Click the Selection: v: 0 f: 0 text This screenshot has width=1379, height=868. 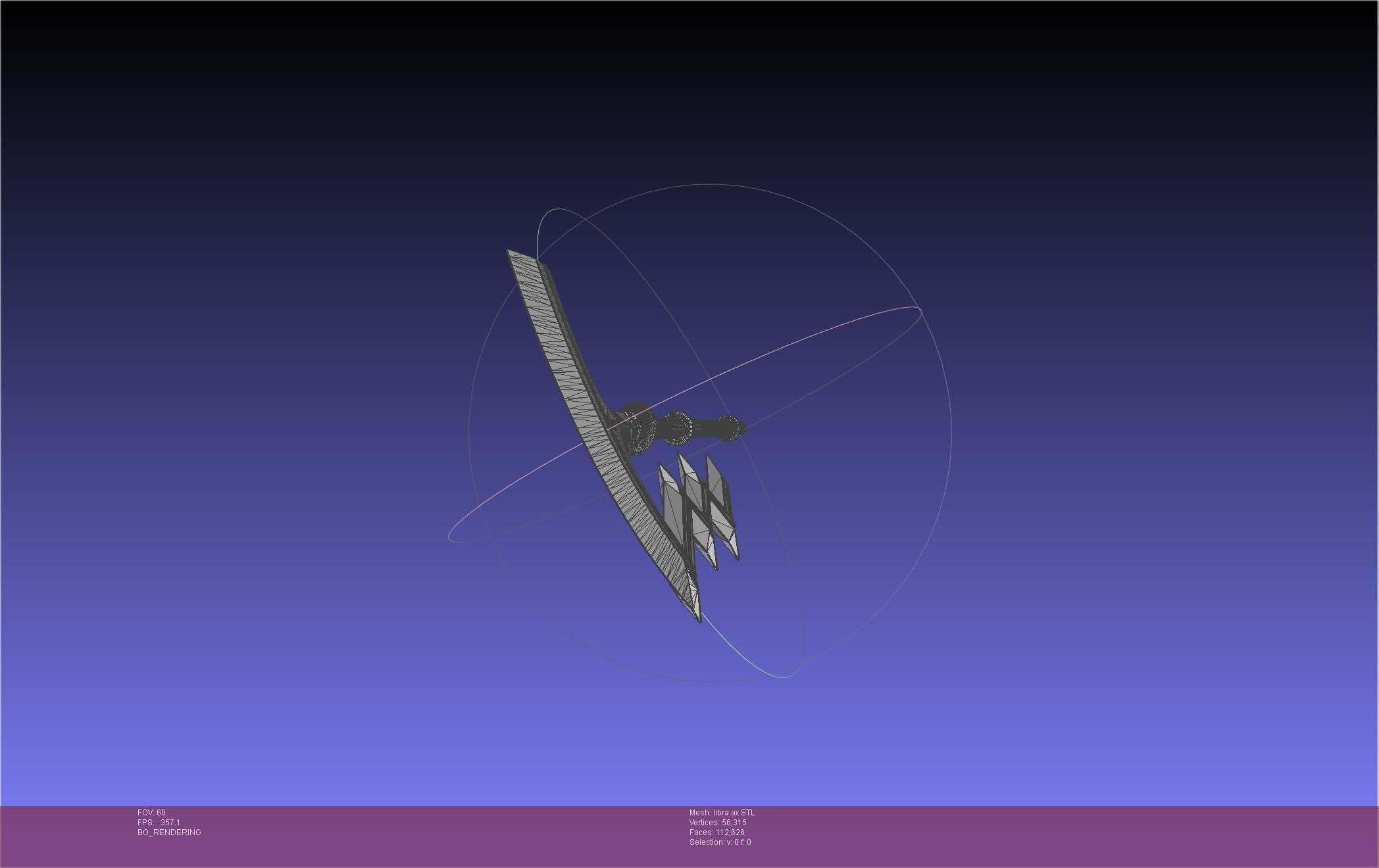(720, 842)
